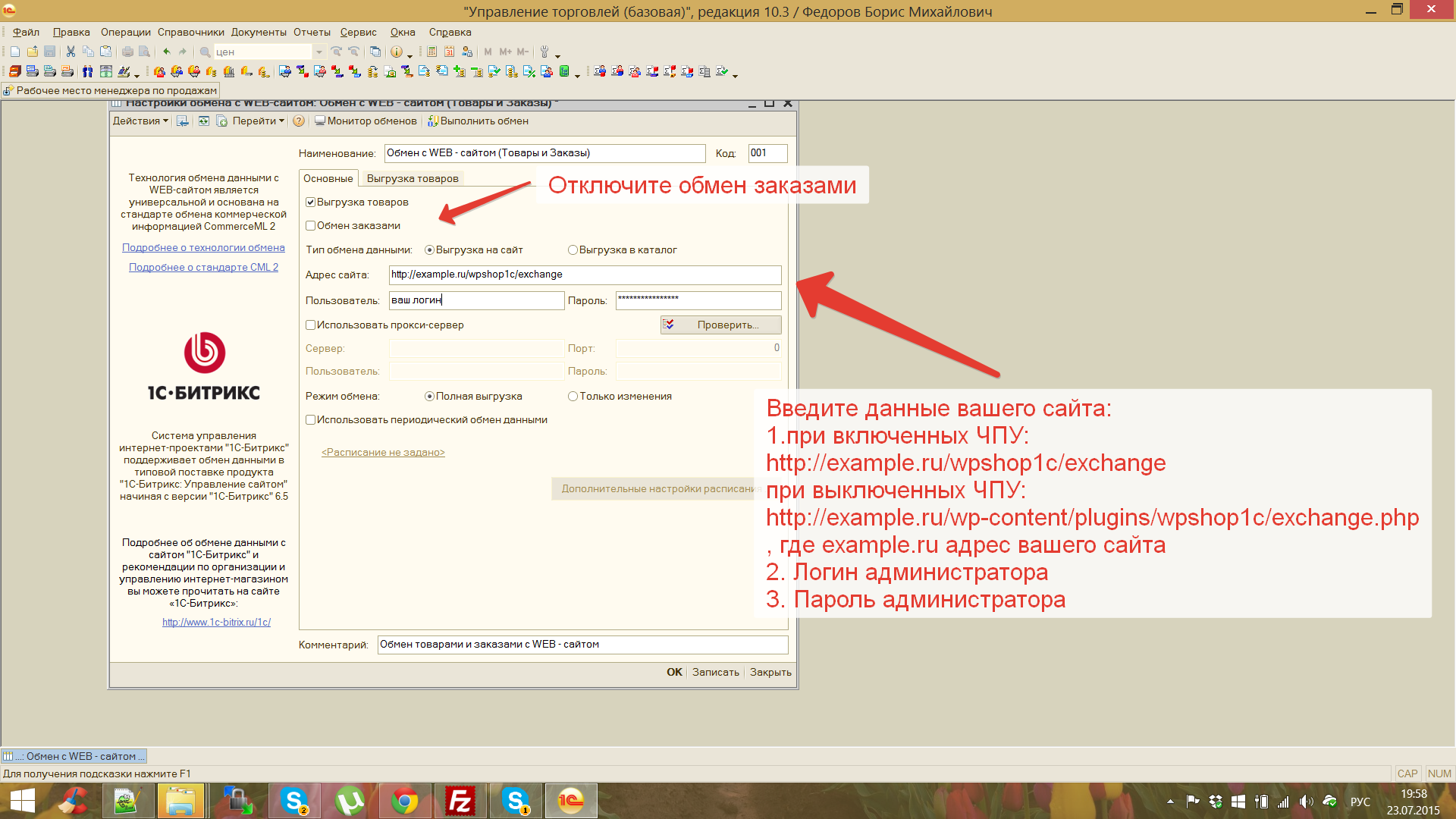Select the Только изменения radio button
1456x819 pixels.
(573, 397)
